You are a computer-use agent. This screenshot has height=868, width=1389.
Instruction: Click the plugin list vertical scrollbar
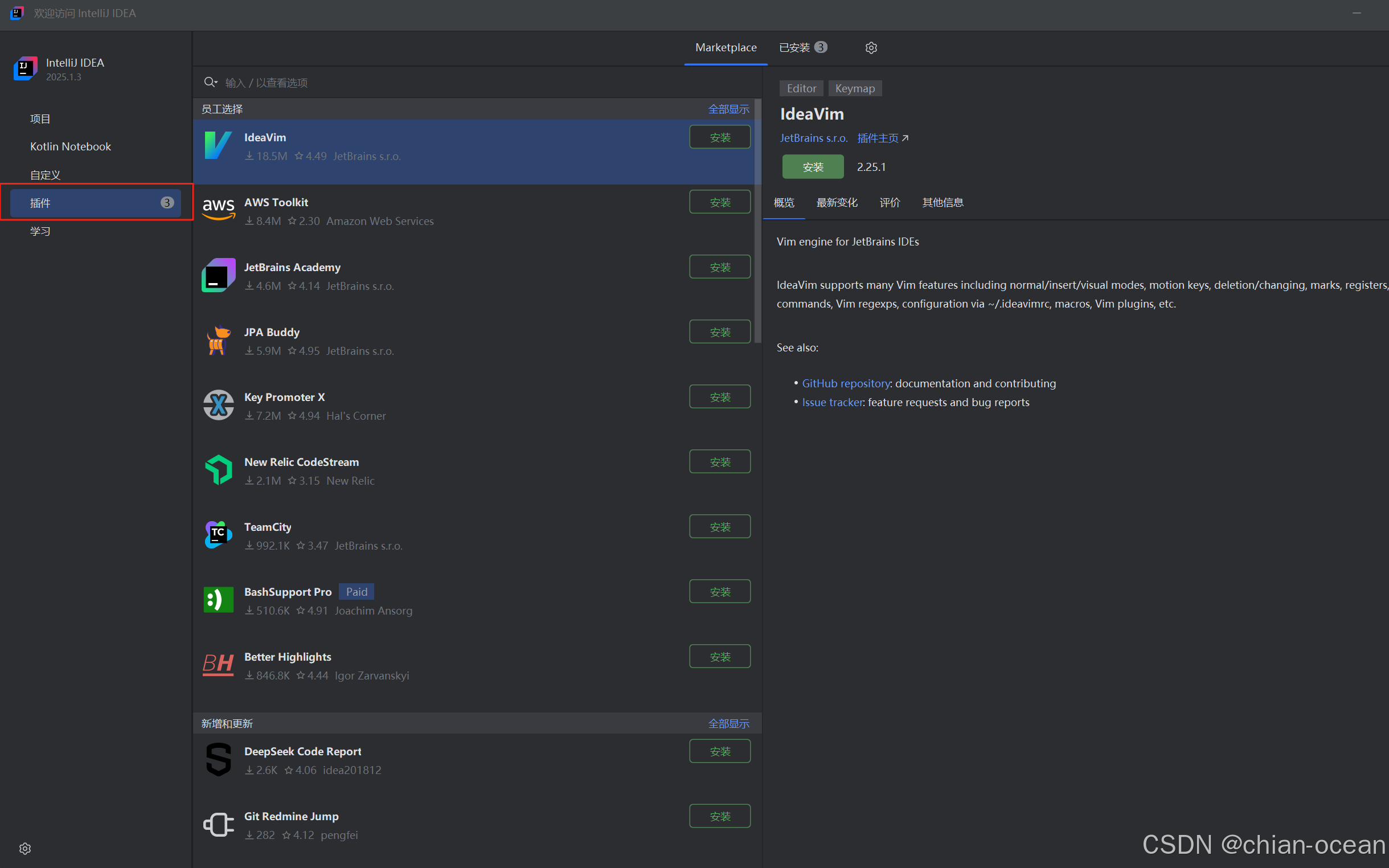pos(757,221)
